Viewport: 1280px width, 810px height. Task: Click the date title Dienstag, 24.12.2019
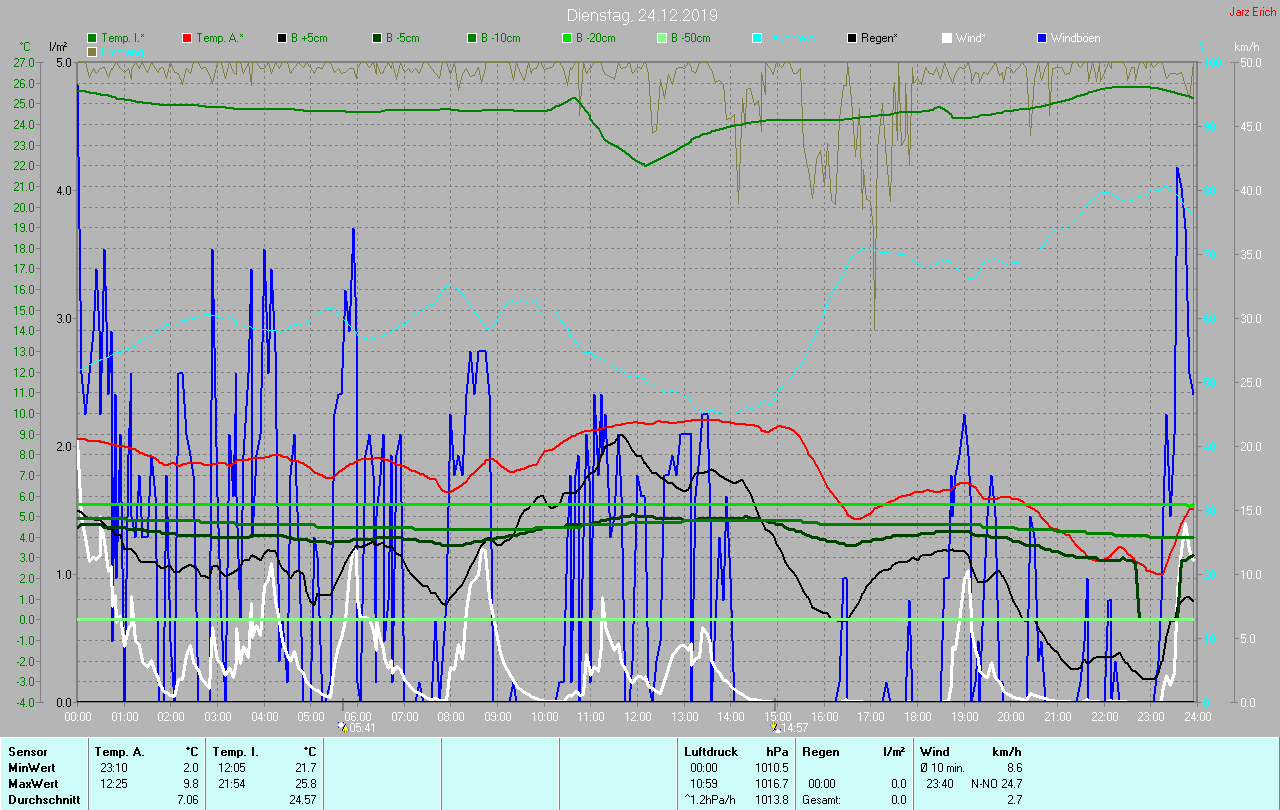point(641,15)
